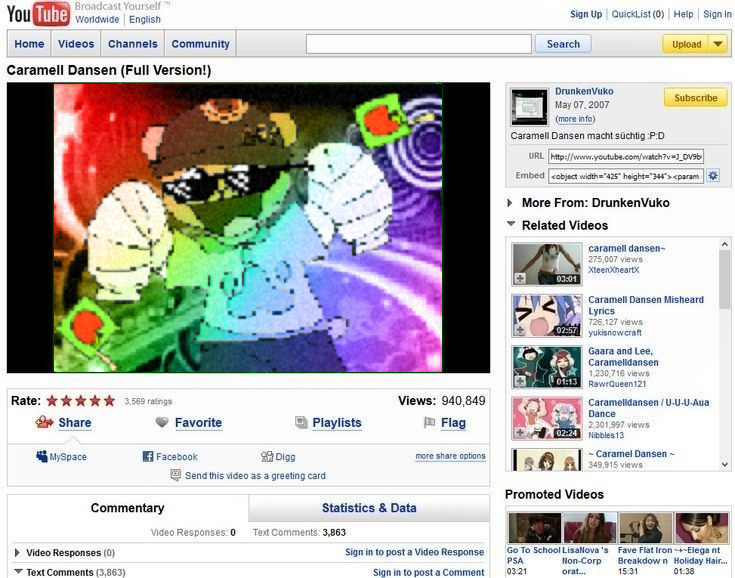Expand Video Responses (0) section

pos(17,553)
